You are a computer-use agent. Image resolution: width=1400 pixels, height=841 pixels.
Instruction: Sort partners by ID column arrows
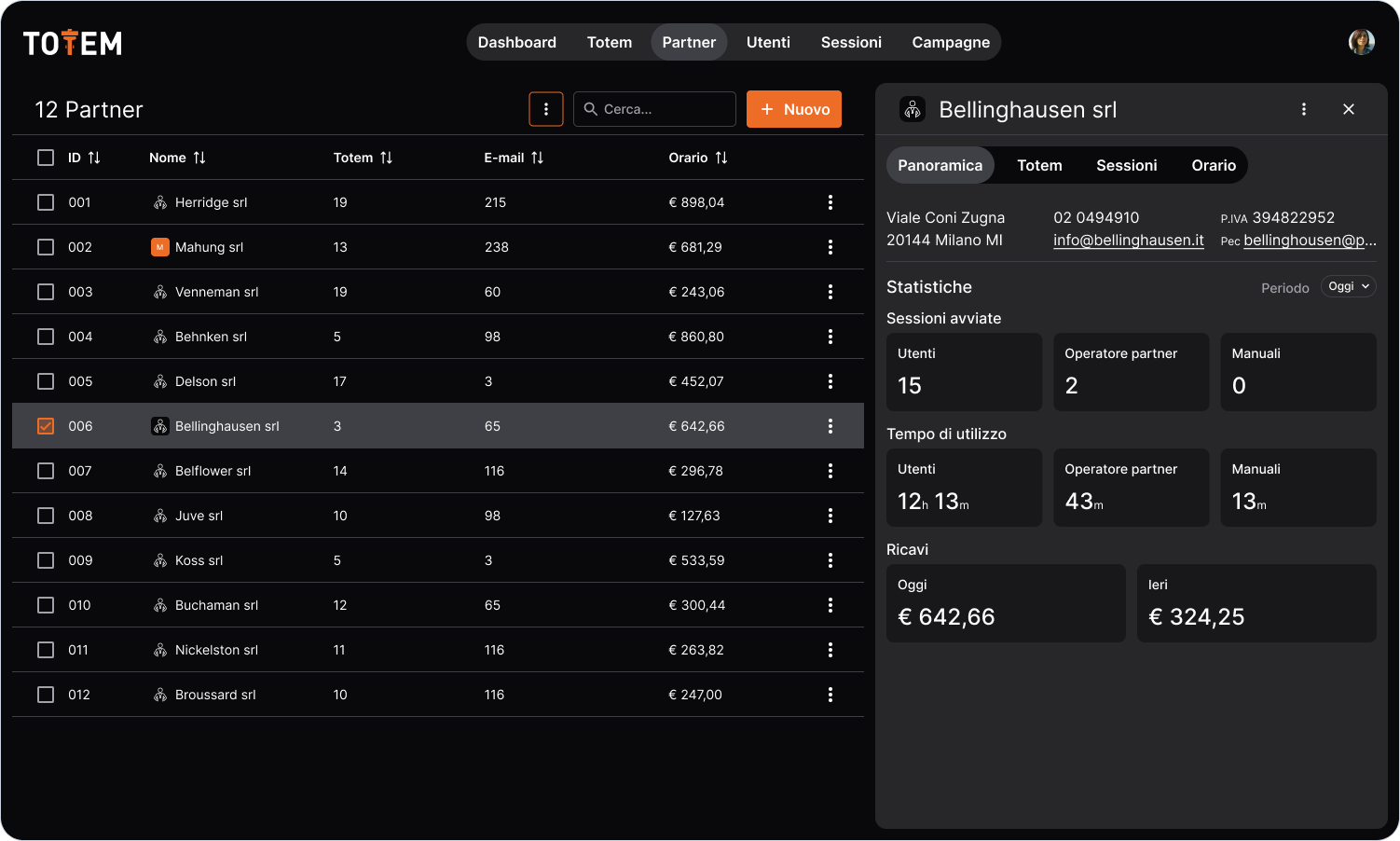pyautogui.click(x=94, y=158)
